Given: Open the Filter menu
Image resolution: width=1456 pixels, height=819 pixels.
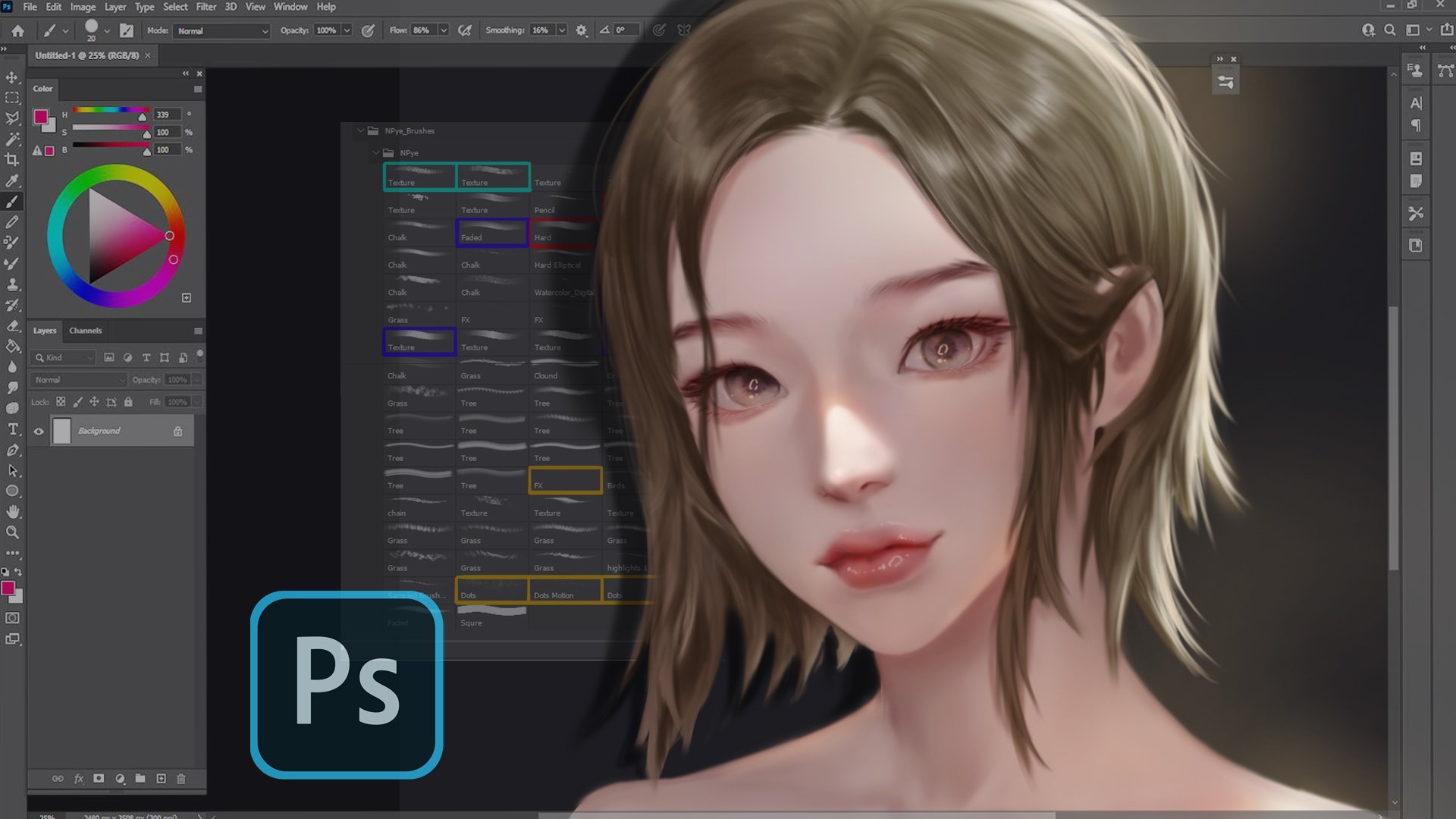Looking at the screenshot, I should (x=205, y=7).
